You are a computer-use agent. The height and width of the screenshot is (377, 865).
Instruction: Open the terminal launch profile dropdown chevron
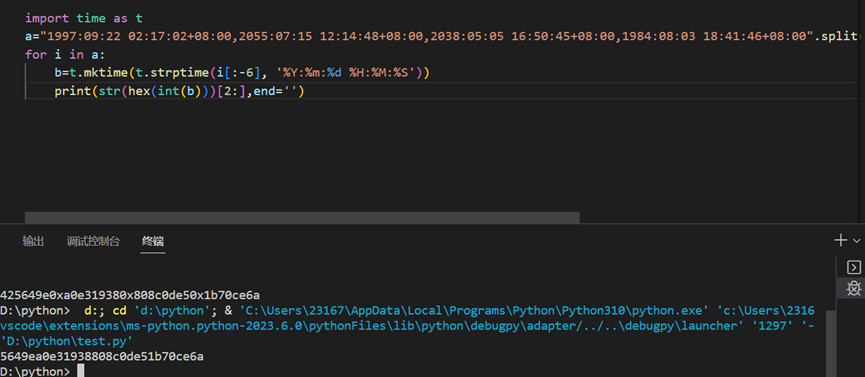[857, 241]
